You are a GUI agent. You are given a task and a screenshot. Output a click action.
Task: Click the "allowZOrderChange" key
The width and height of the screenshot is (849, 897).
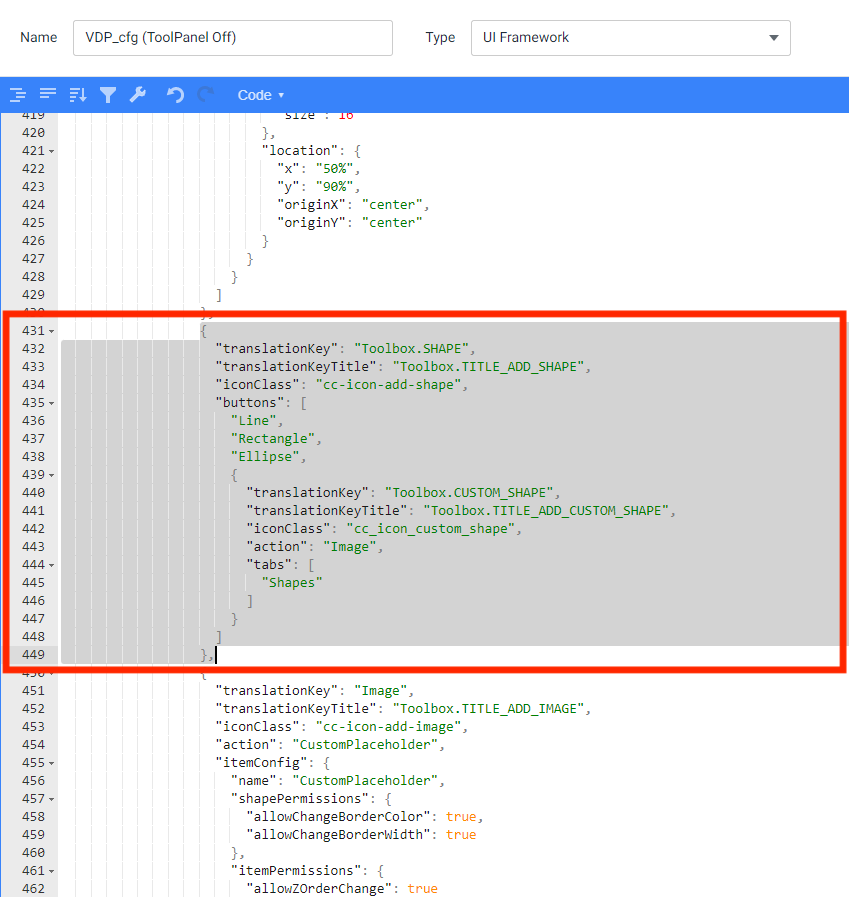319,889
